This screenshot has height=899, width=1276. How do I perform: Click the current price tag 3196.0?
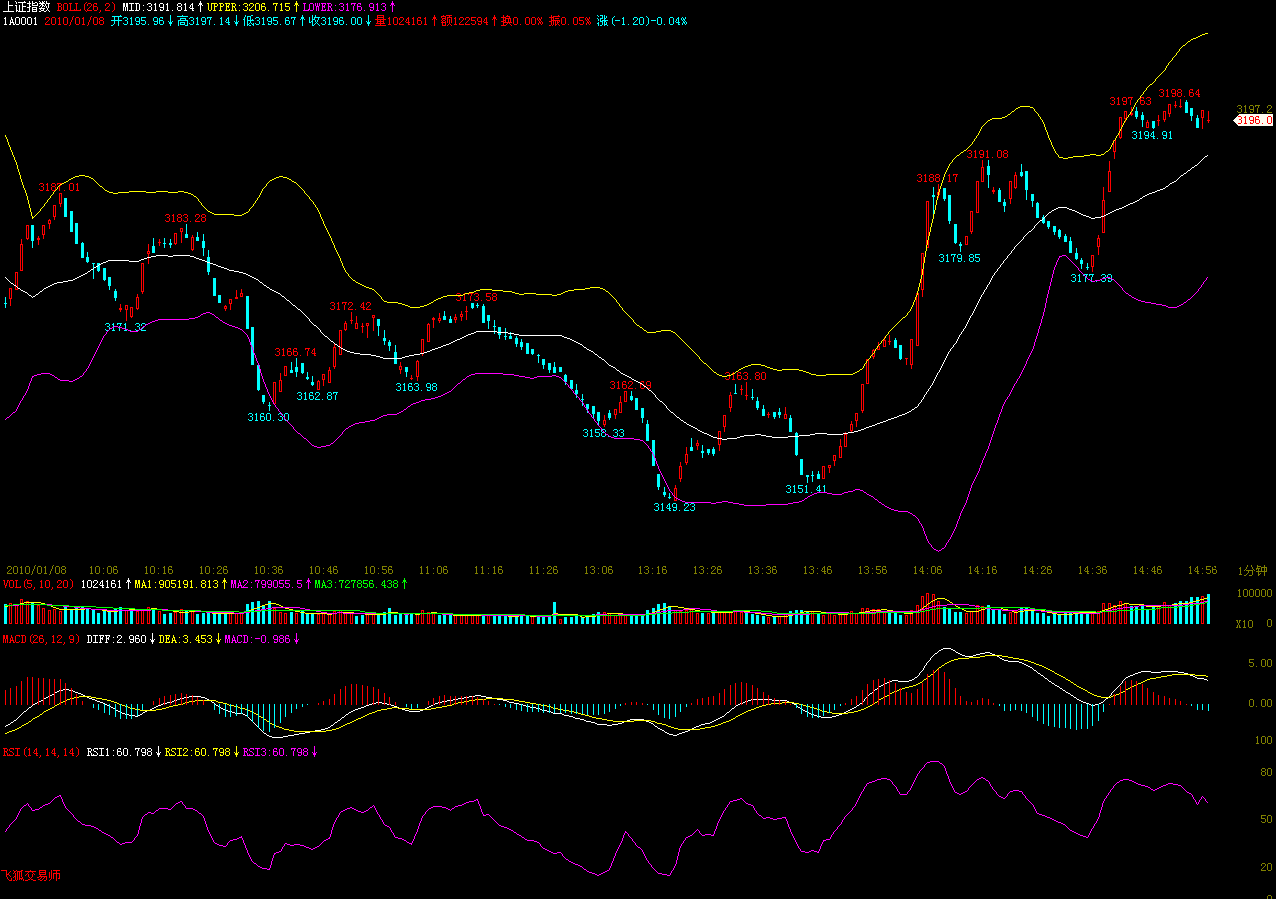click(x=1254, y=120)
